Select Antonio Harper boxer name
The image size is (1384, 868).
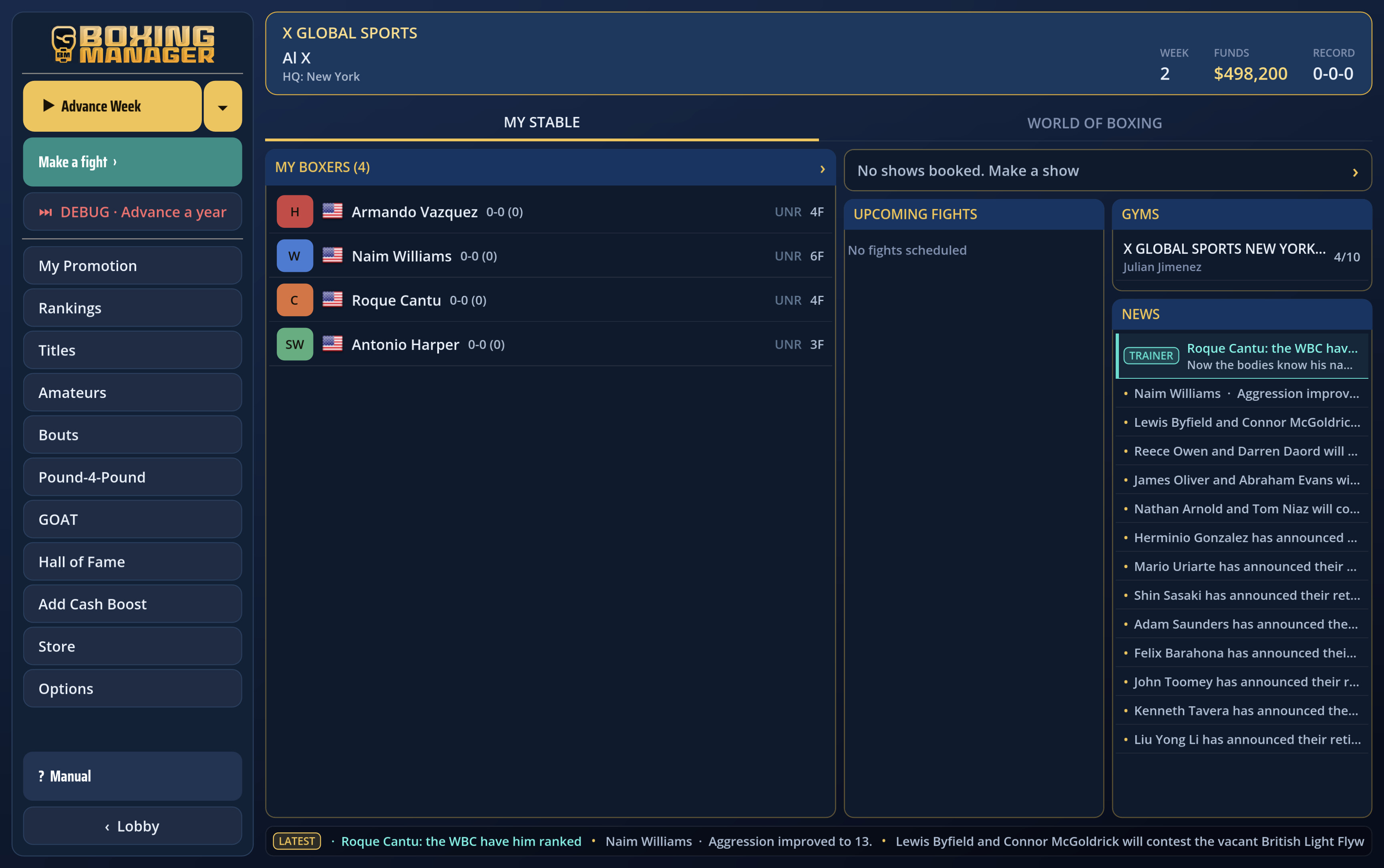(405, 344)
